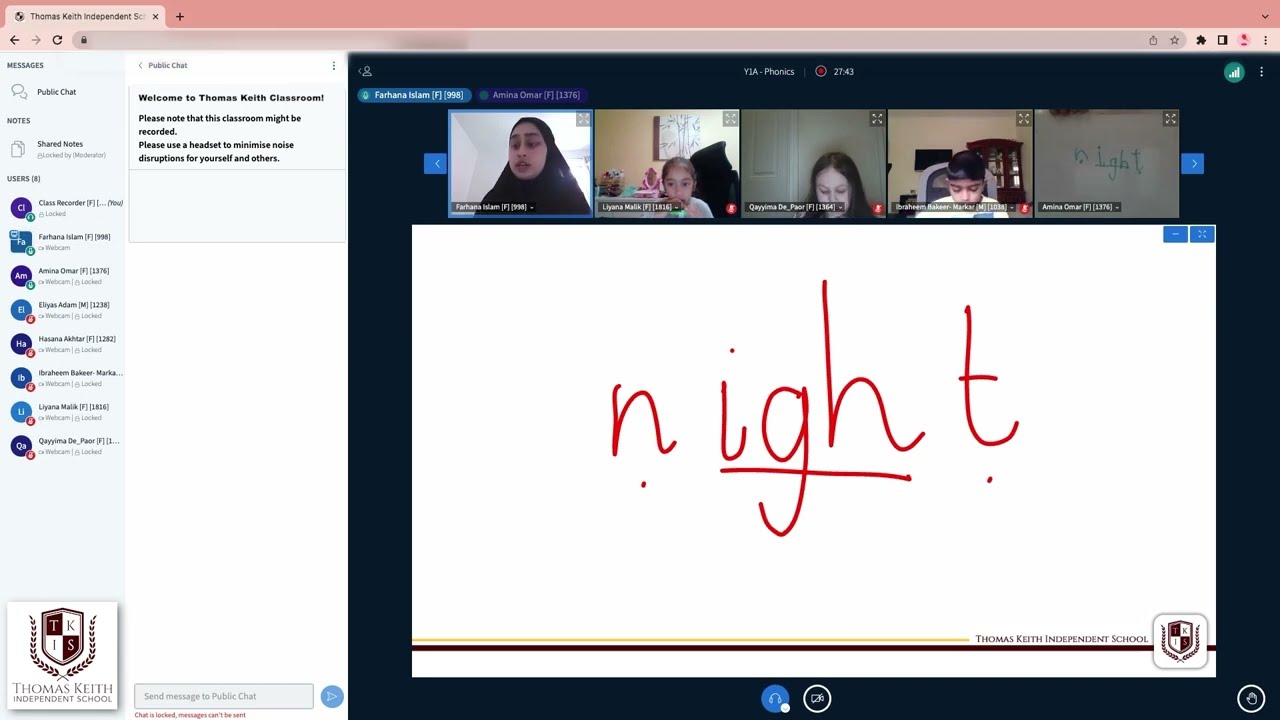Image resolution: width=1280 pixels, height=720 pixels.
Task: Open Liyana Malik's webcam thumbnail
Action: click(667, 164)
